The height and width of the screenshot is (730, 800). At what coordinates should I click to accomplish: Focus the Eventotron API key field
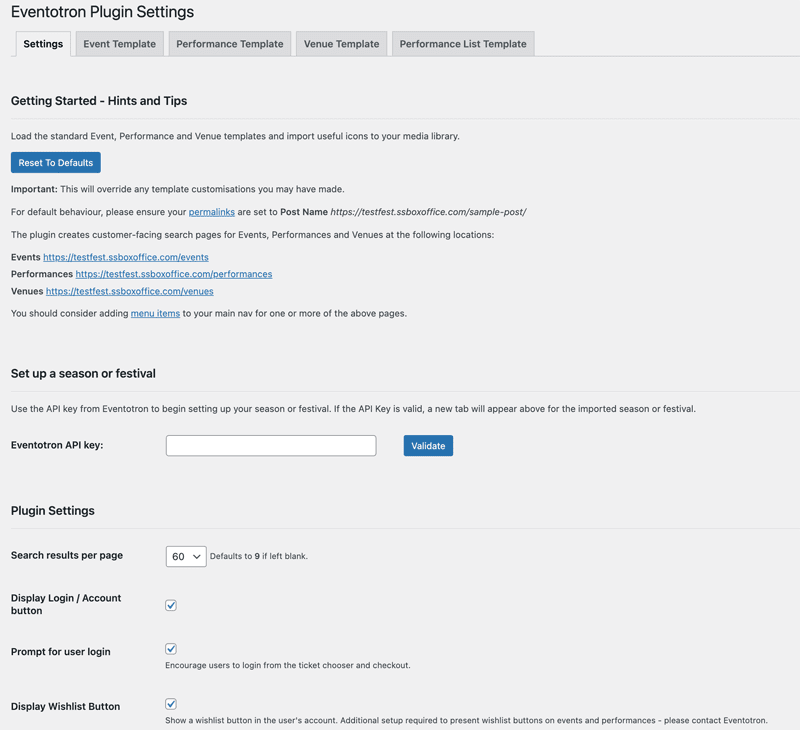tap(271, 445)
